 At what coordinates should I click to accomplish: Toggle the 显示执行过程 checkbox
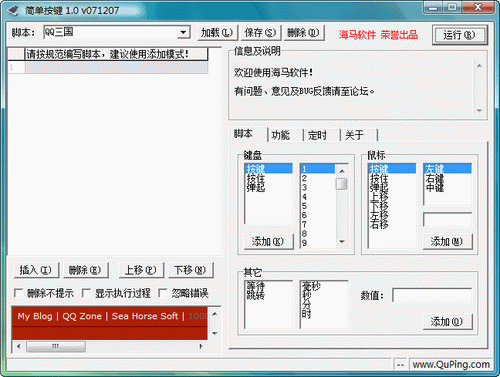point(86,293)
